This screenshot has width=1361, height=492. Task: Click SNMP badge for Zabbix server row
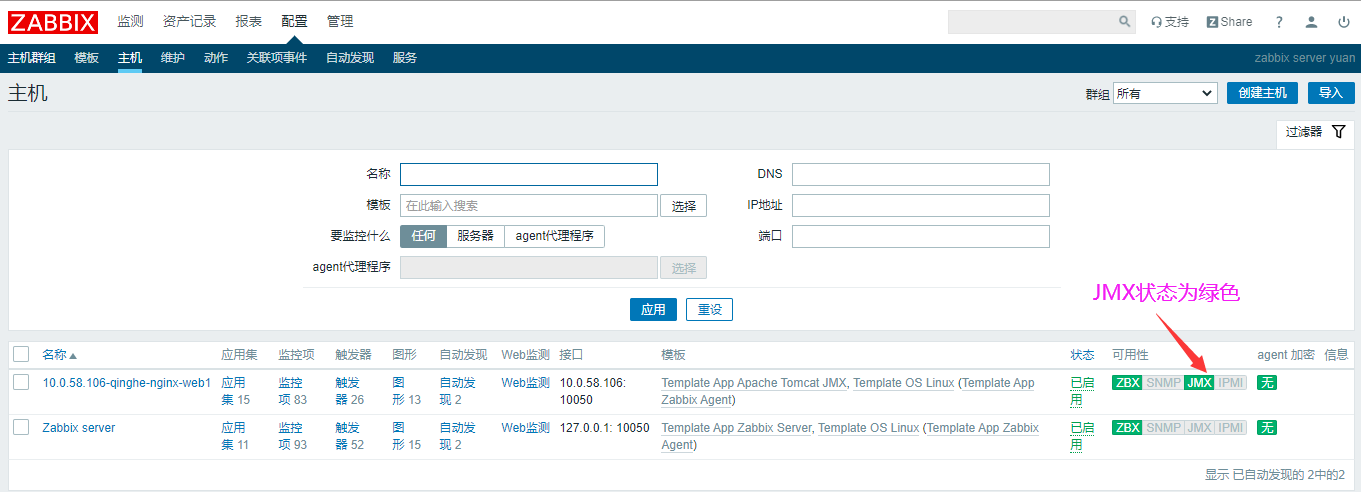(1163, 428)
